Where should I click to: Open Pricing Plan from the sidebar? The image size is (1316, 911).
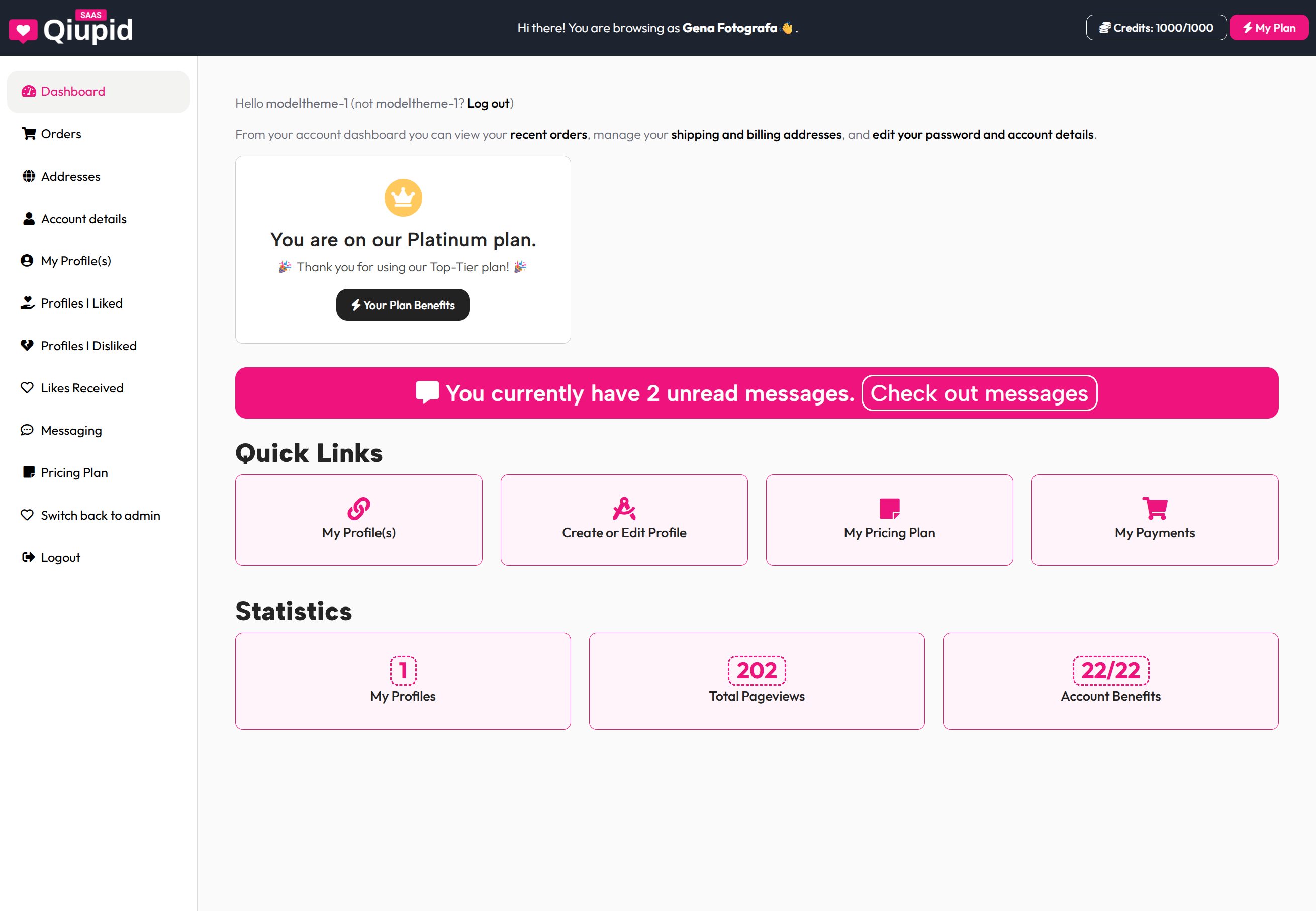74,472
